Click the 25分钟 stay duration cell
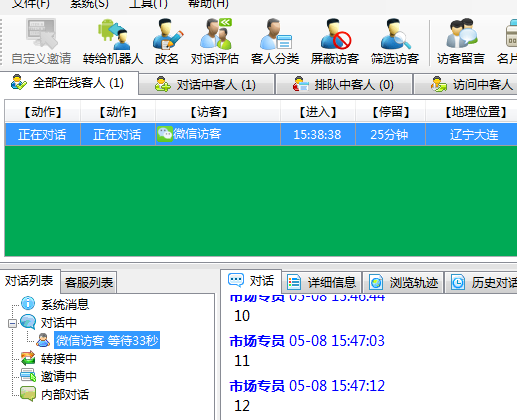This screenshot has height=420, width=517. click(x=389, y=135)
